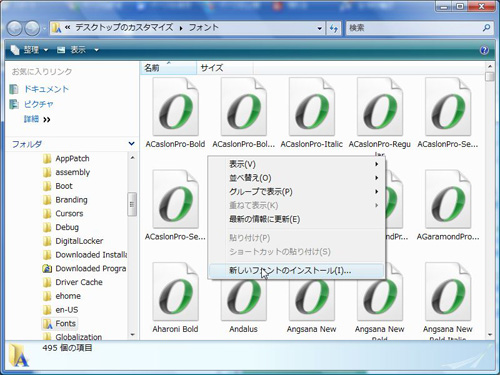The height and width of the screenshot is (375, 500).
Task: Open the 整理 dropdown menu
Action: (29, 50)
